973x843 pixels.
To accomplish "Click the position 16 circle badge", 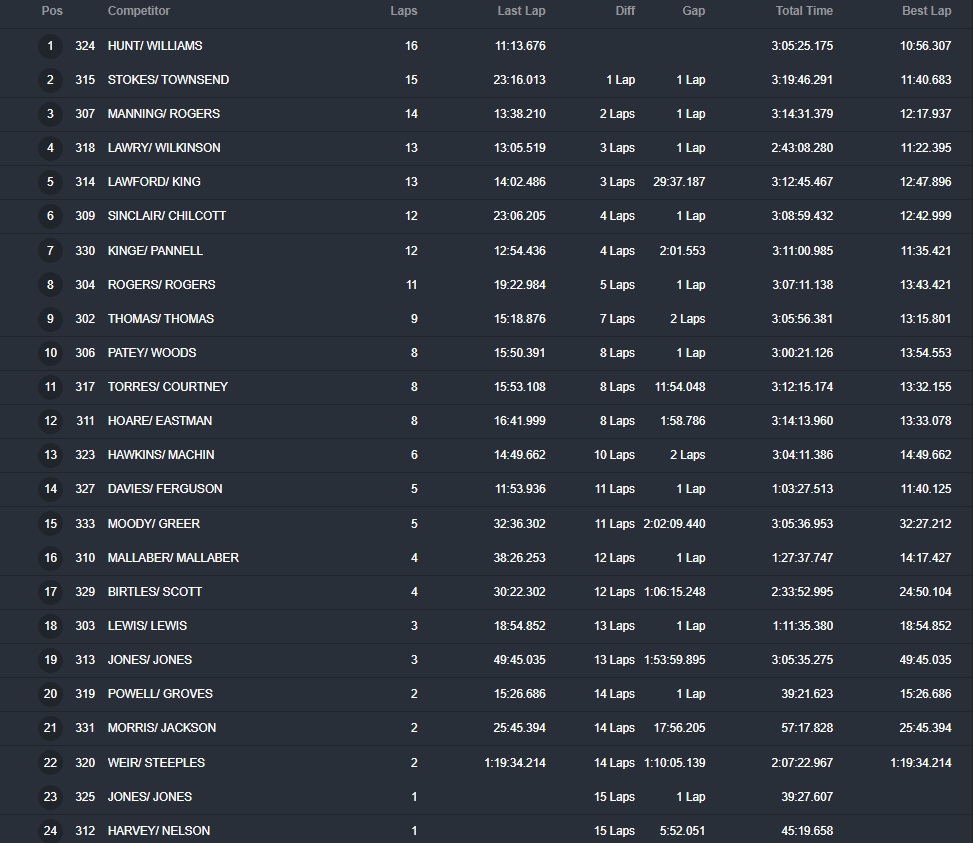I will 51,558.
